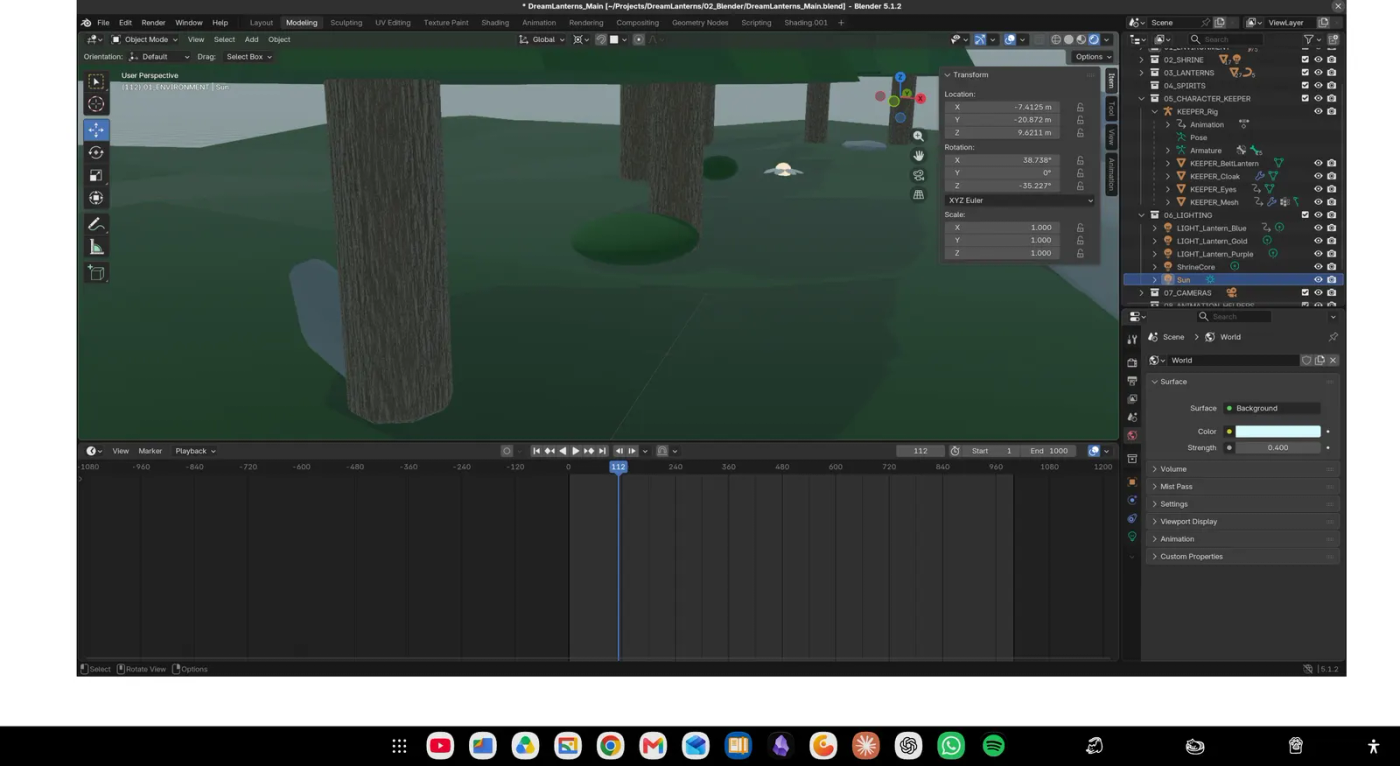This screenshot has height=766, width=1400.
Task: Click the Strength 0.400 slider
Action: pos(1278,448)
